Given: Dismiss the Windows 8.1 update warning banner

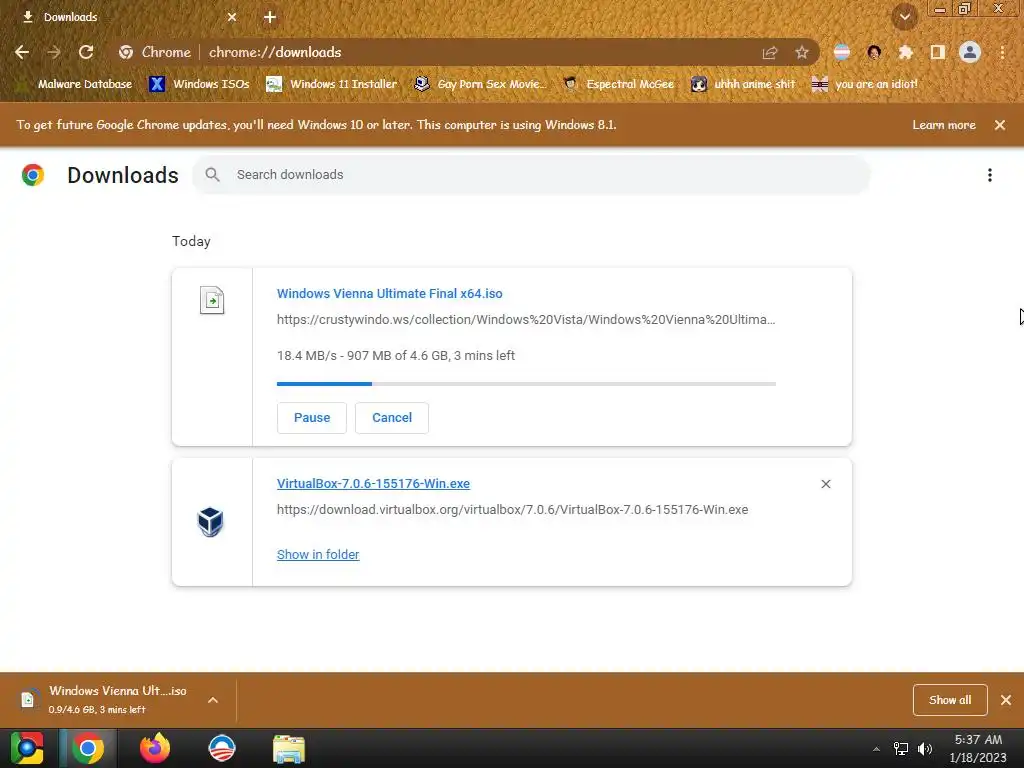Looking at the screenshot, I should (1000, 125).
